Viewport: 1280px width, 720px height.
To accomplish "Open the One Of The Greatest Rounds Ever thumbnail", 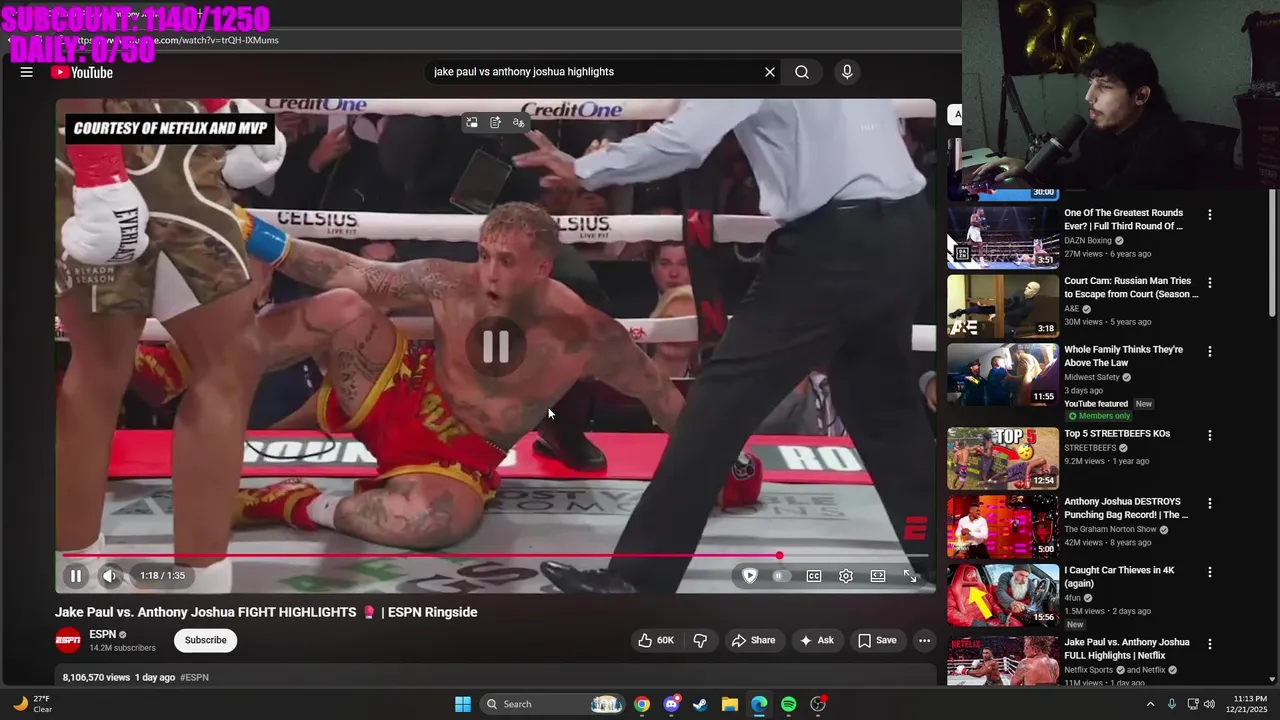I will [1003, 237].
